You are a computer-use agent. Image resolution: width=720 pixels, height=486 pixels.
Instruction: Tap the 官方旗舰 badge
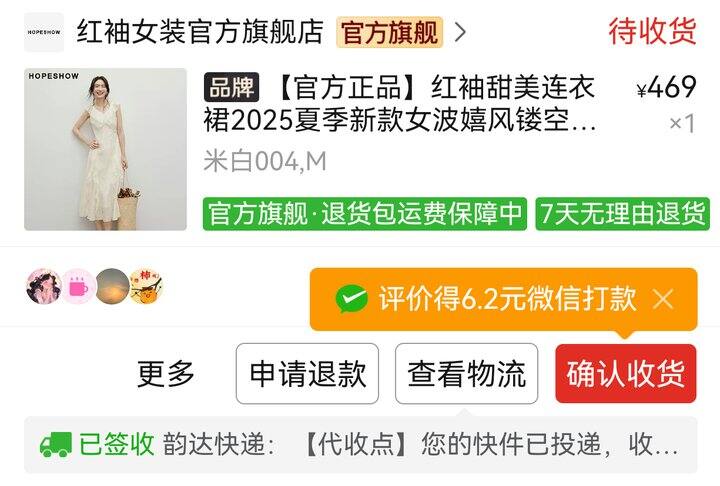(x=389, y=32)
